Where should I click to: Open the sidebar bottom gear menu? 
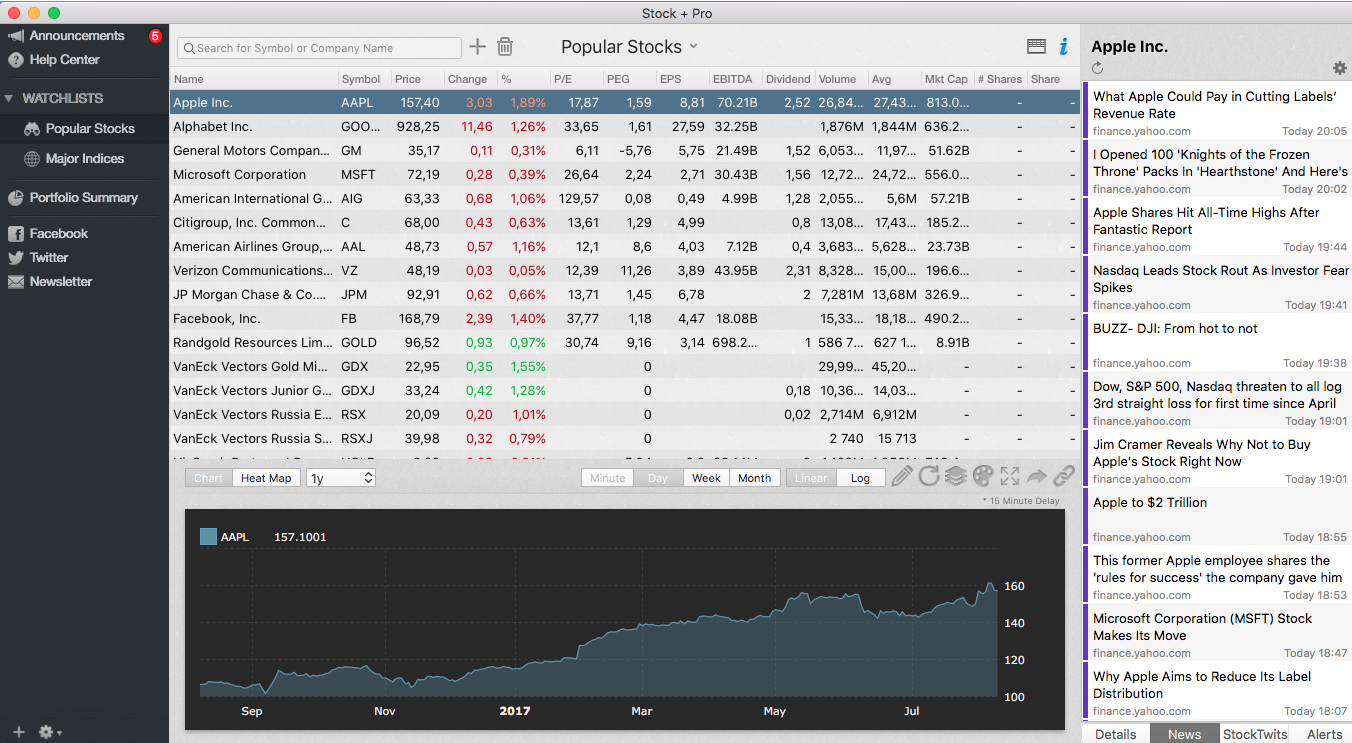point(49,732)
